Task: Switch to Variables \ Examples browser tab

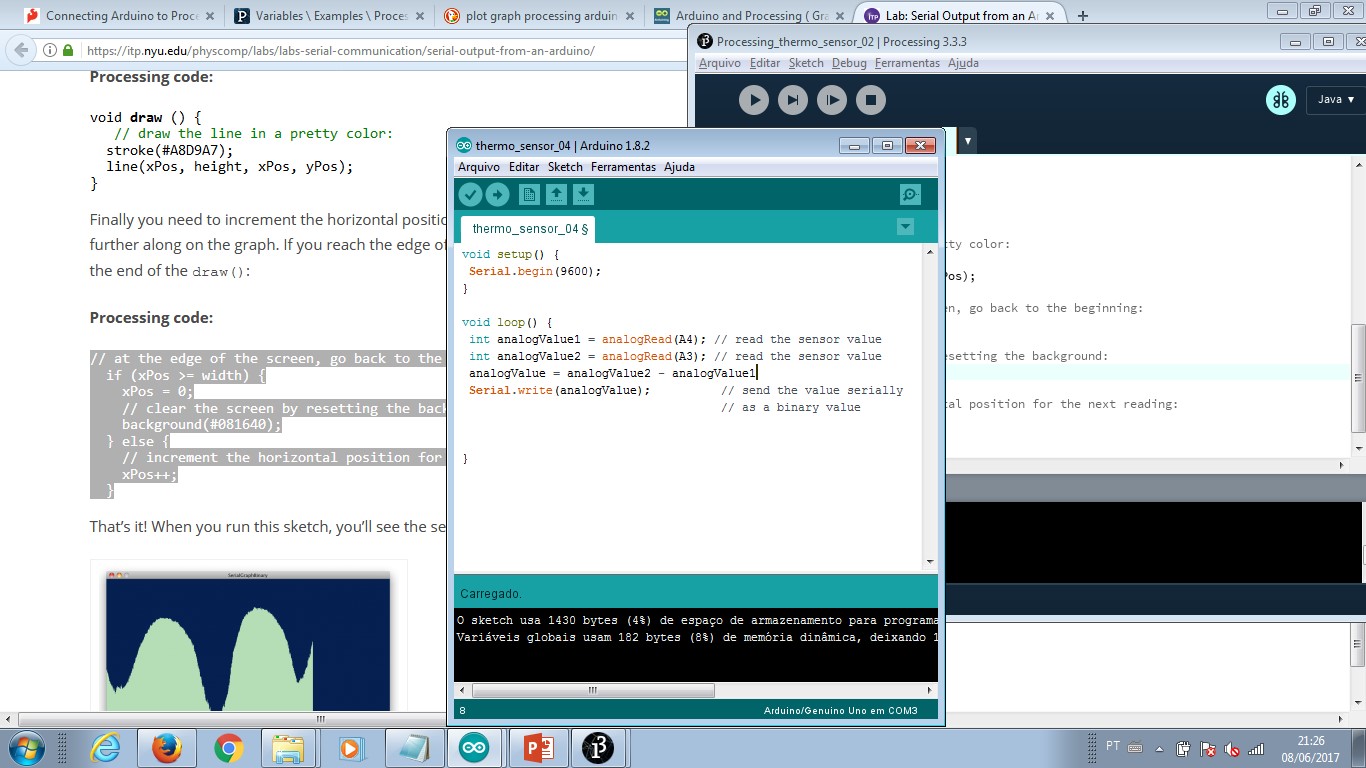Action: [330, 16]
